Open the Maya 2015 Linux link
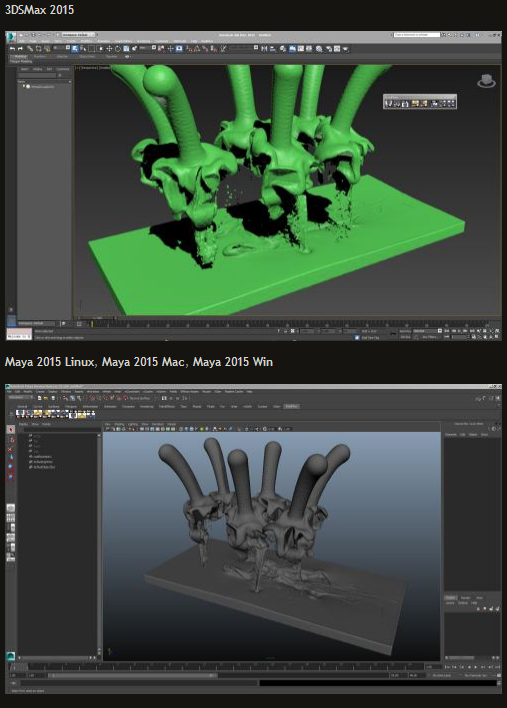 click(x=50, y=362)
